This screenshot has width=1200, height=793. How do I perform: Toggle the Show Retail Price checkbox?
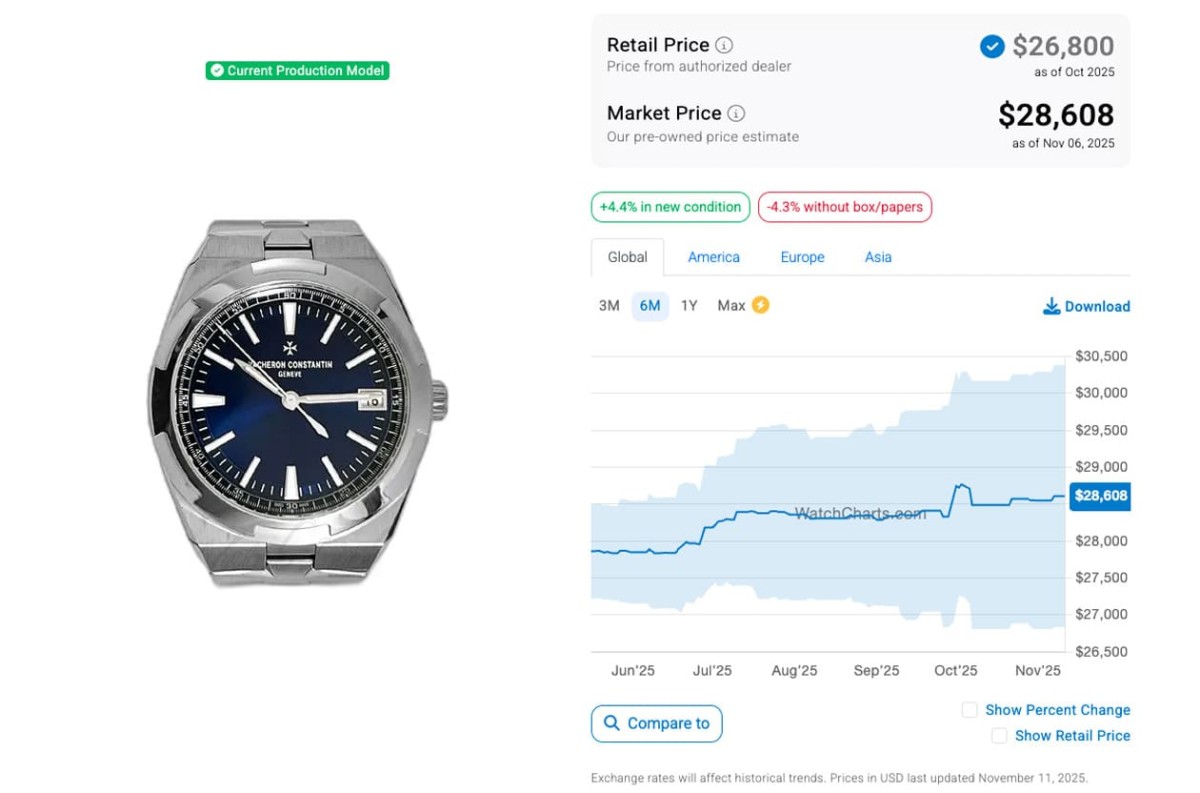pyautogui.click(x=999, y=735)
